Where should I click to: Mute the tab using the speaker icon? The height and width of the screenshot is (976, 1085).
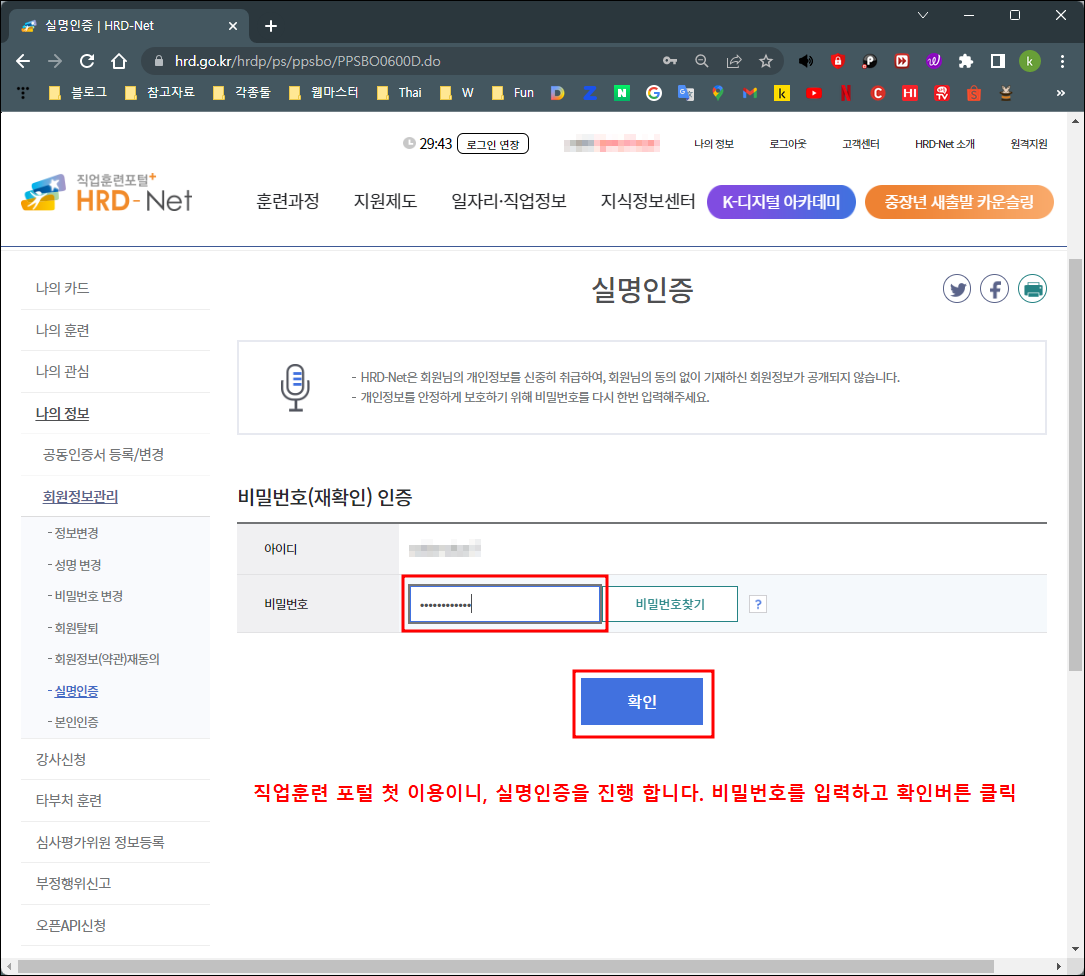click(806, 60)
